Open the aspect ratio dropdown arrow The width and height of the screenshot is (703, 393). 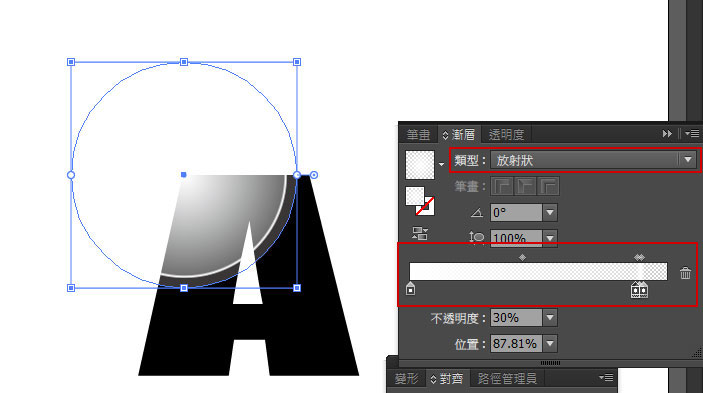(550, 238)
